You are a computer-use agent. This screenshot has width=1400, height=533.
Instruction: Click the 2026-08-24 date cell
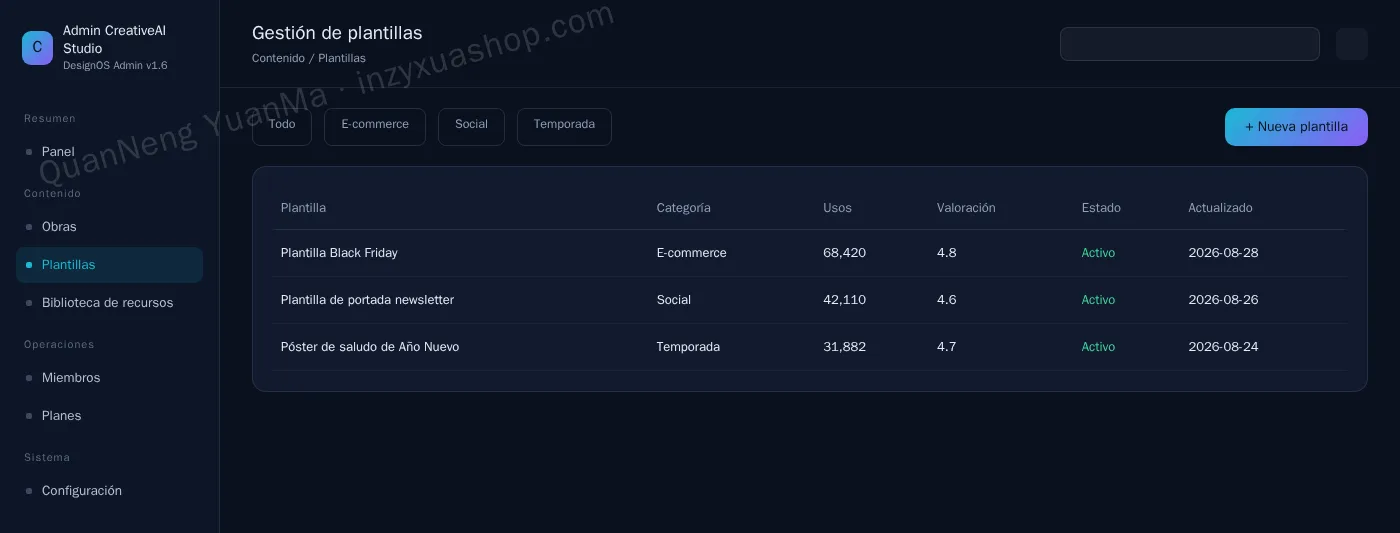tap(1223, 347)
